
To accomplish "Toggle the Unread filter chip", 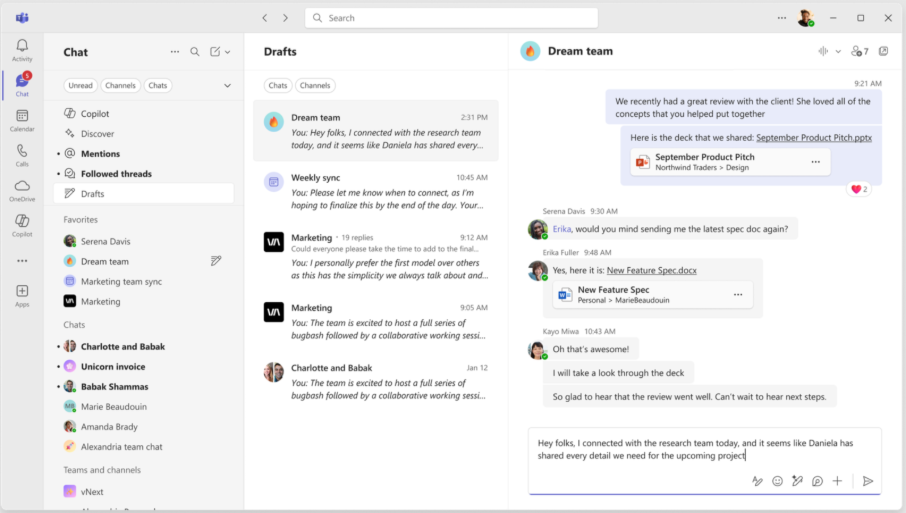I will 81,86.
